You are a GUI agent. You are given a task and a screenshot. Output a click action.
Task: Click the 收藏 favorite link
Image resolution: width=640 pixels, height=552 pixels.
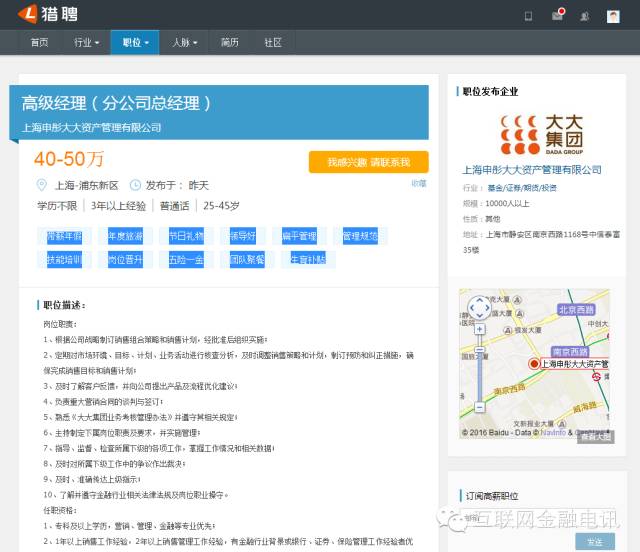click(x=419, y=184)
